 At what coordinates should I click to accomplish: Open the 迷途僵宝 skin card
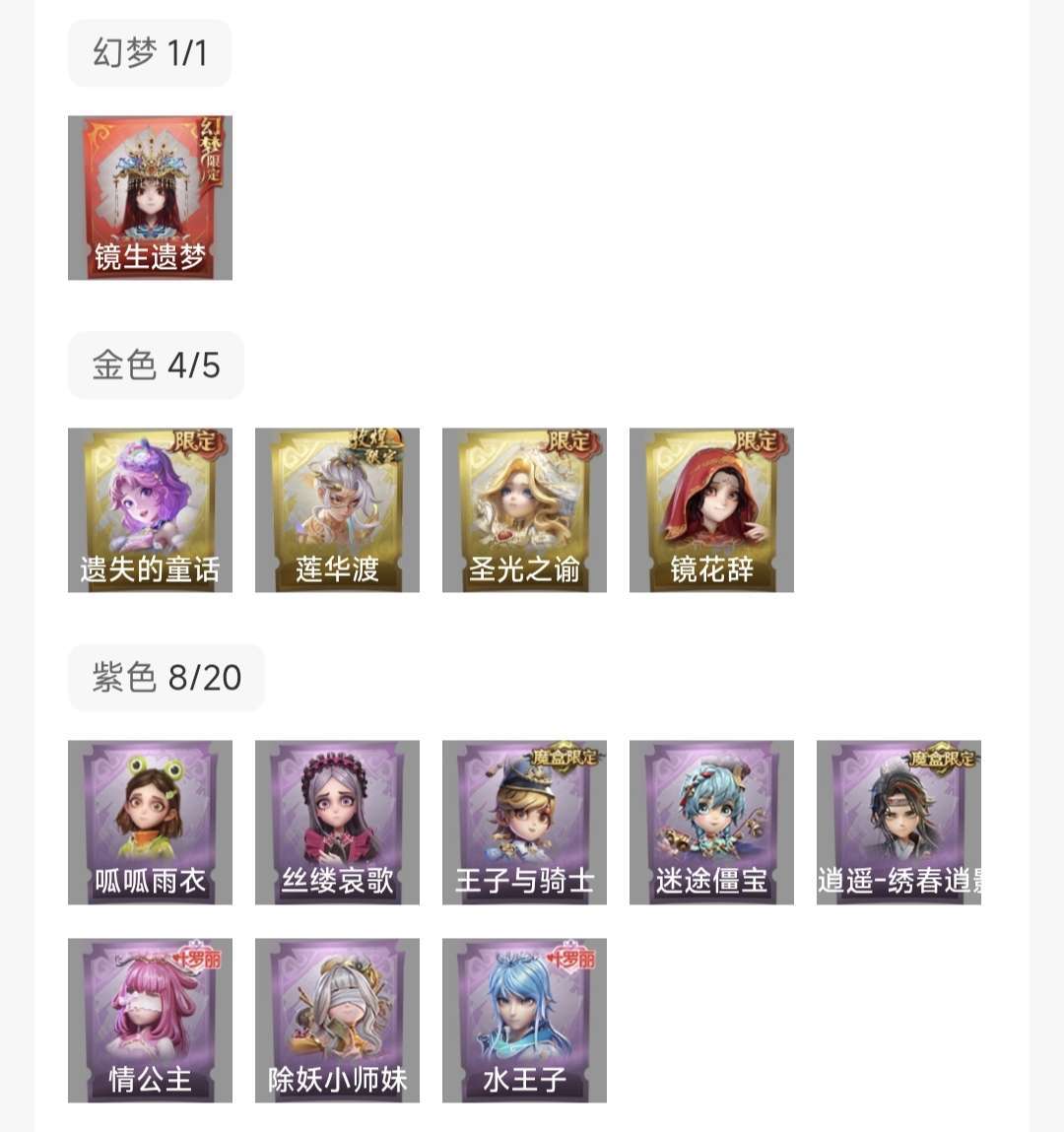(x=711, y=823)
